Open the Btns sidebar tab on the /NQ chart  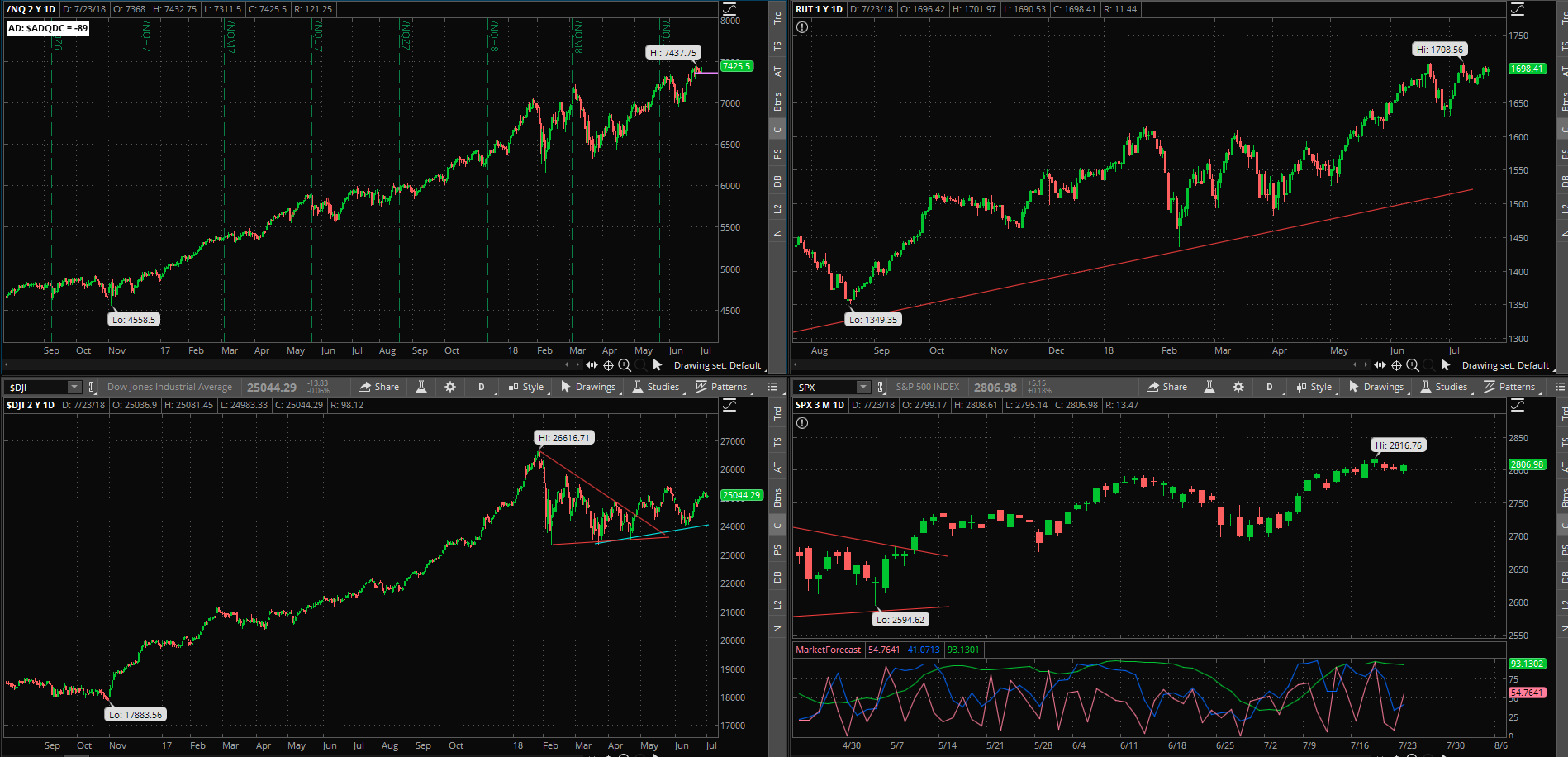click(x=777, y=102)
